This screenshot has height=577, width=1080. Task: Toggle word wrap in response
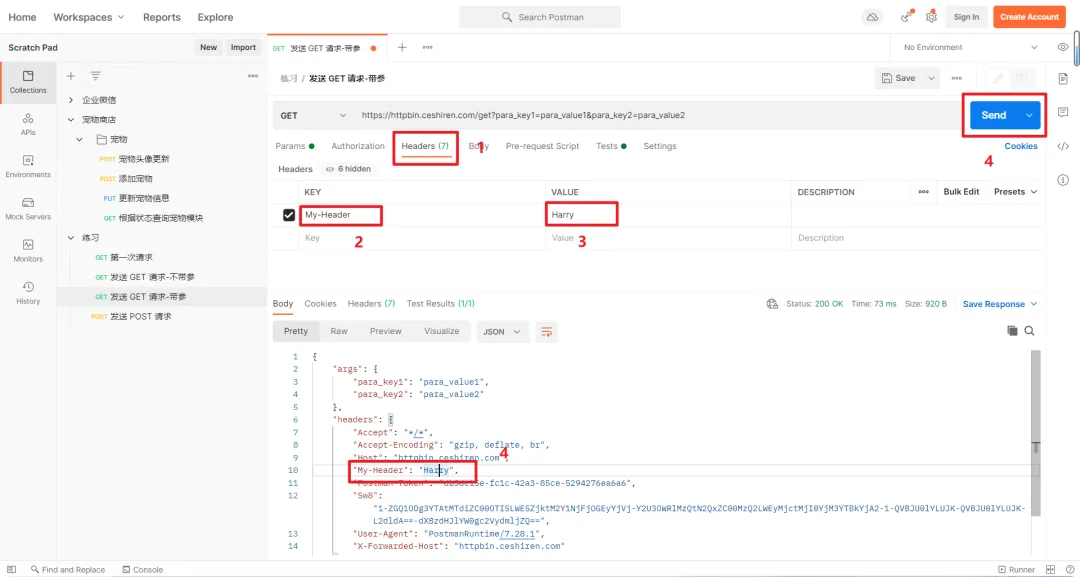tap(546, 331)
